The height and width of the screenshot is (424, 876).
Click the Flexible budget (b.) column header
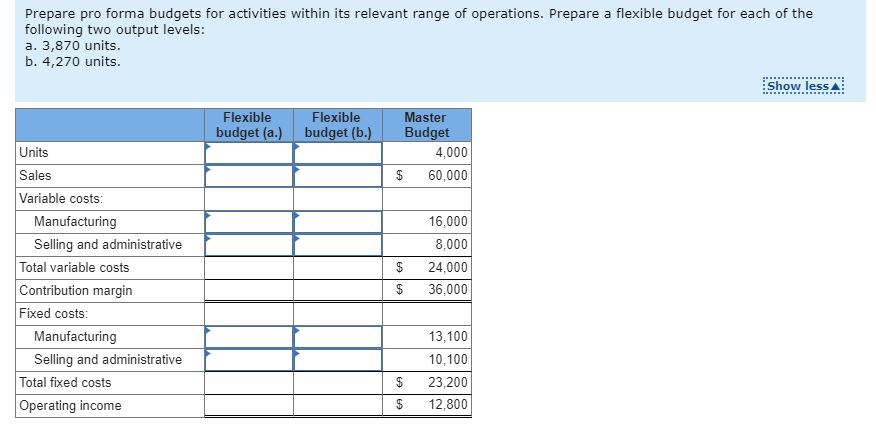(x=338, y=125)
